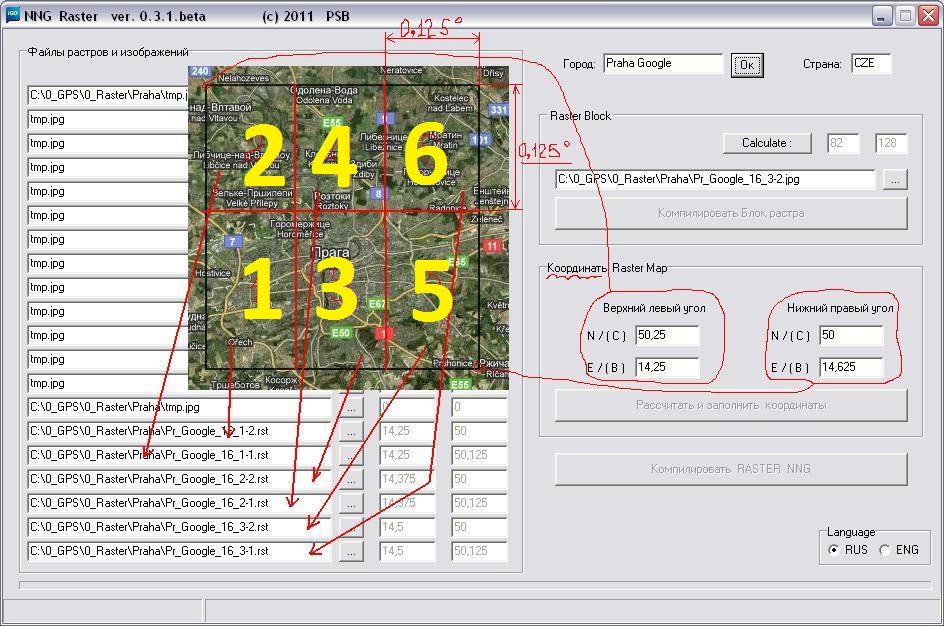Click the Raster Block field showing 128

click(x=890, y=143)
